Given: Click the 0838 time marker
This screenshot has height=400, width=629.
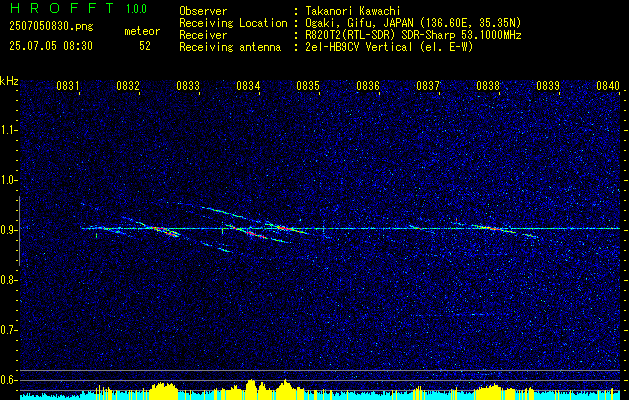Looking at the screenshot, I should [x=488, y=85].
